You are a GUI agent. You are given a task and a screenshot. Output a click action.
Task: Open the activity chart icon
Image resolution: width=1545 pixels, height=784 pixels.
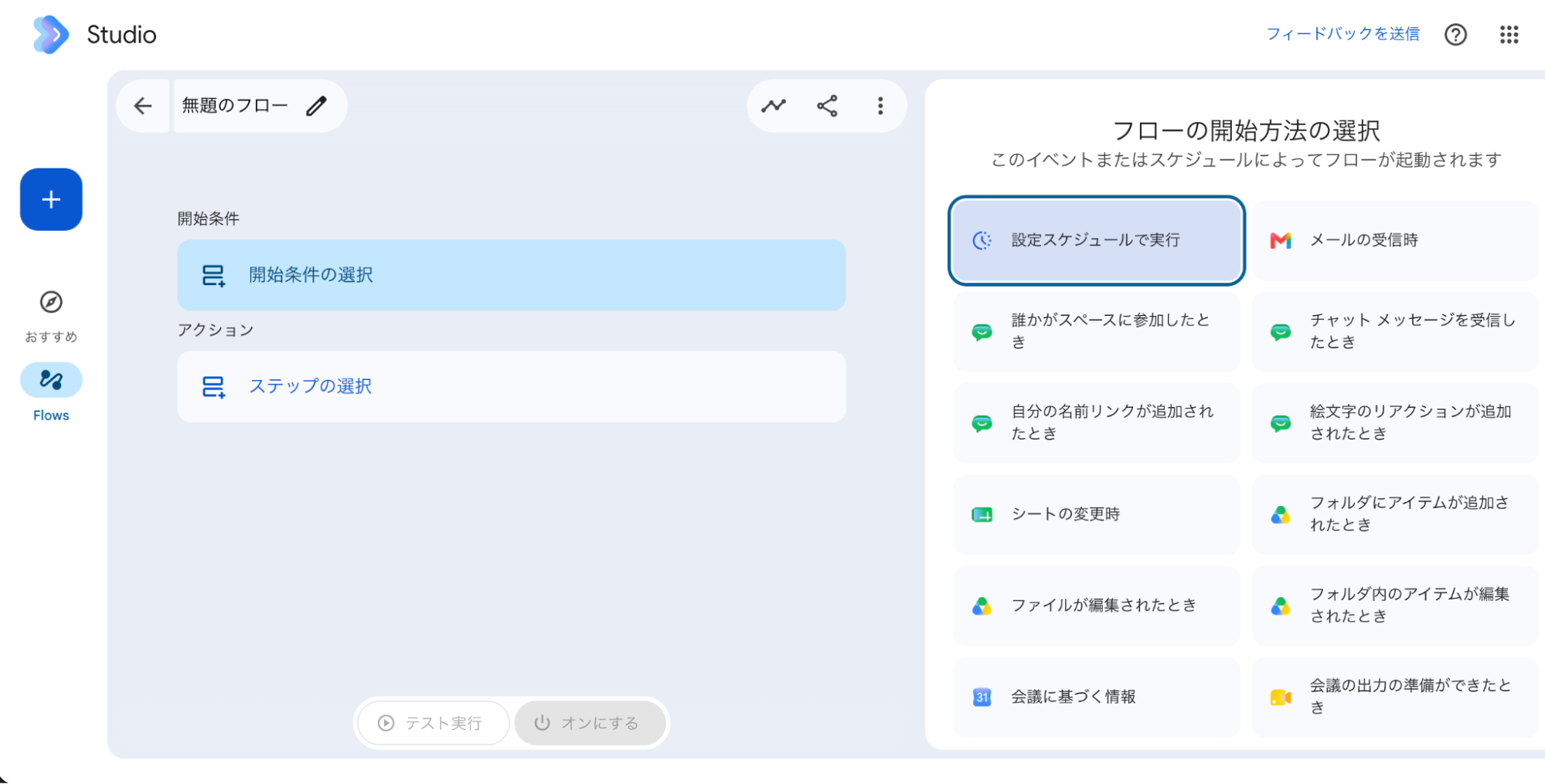(x=774, y=106)
